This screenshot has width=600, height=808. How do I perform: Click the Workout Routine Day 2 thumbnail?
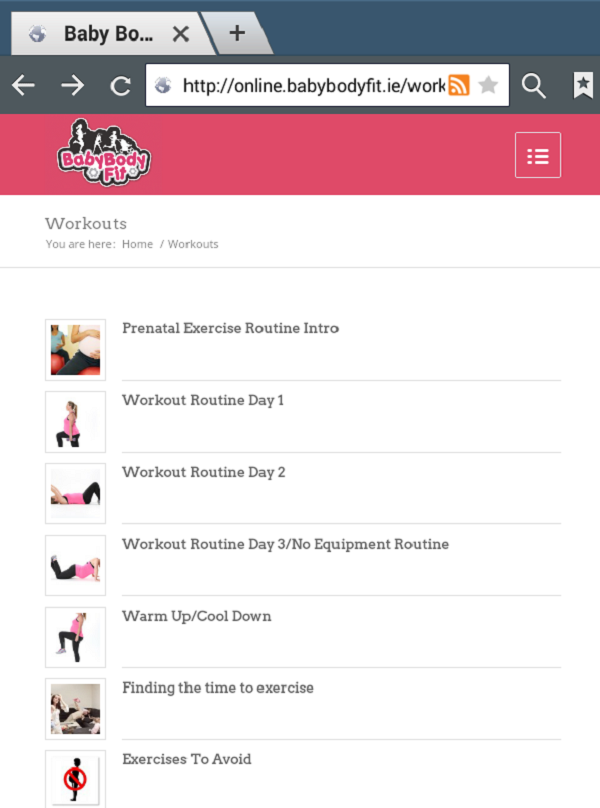(x=75, y=493)
